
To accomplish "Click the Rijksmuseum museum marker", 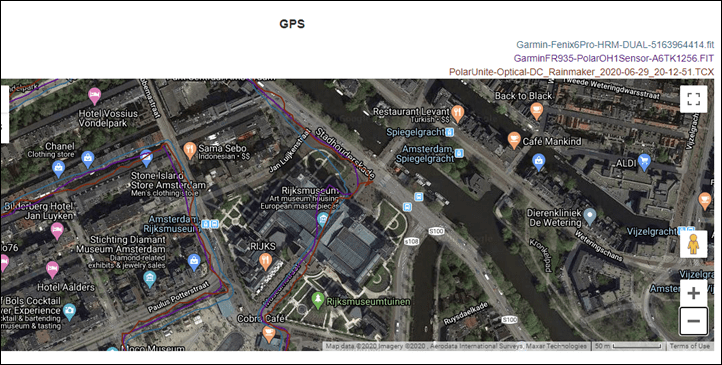I will pos(323,219).
